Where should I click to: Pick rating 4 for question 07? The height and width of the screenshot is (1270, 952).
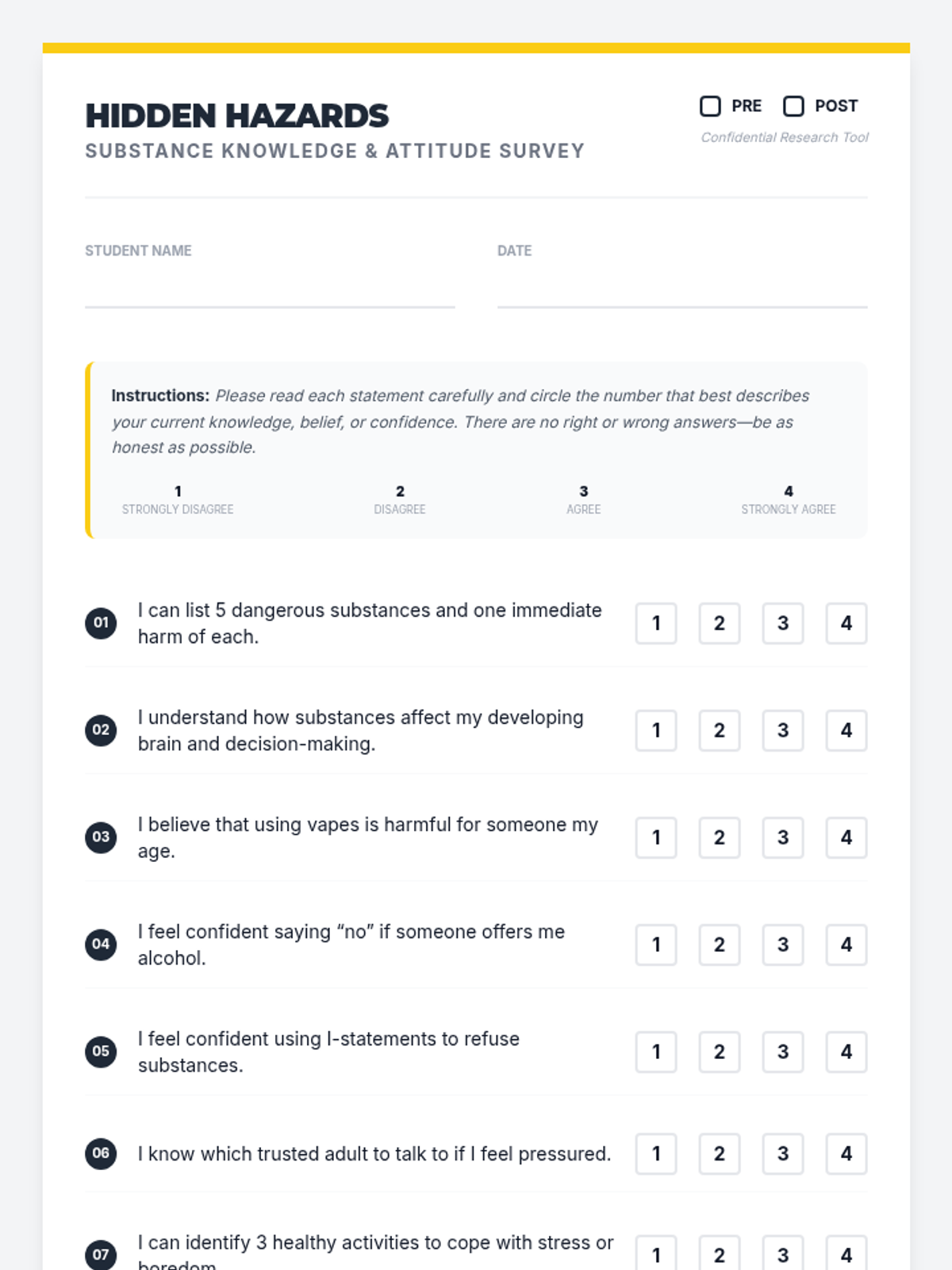tap(846, 1255)
